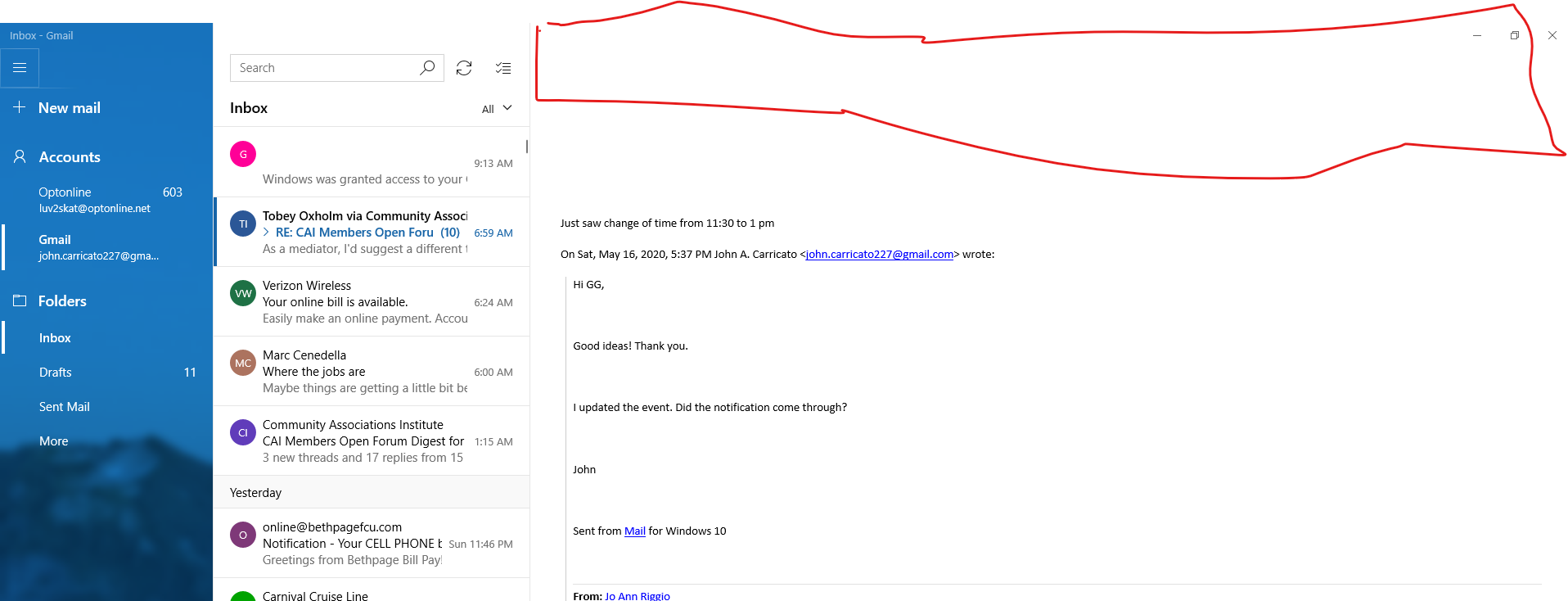The height and width of the screenshot is (601, 1568).
Task: Show More folders
Action: [106, 441]
